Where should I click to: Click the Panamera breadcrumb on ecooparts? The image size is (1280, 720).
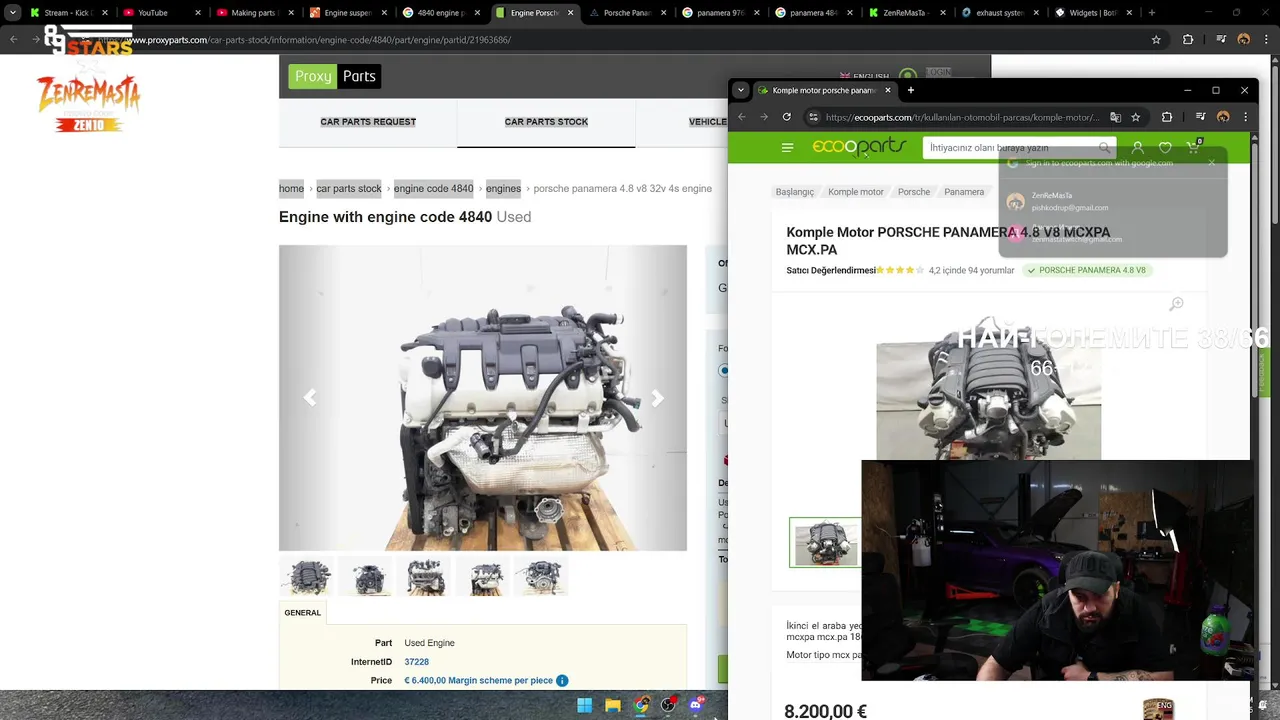964,192
